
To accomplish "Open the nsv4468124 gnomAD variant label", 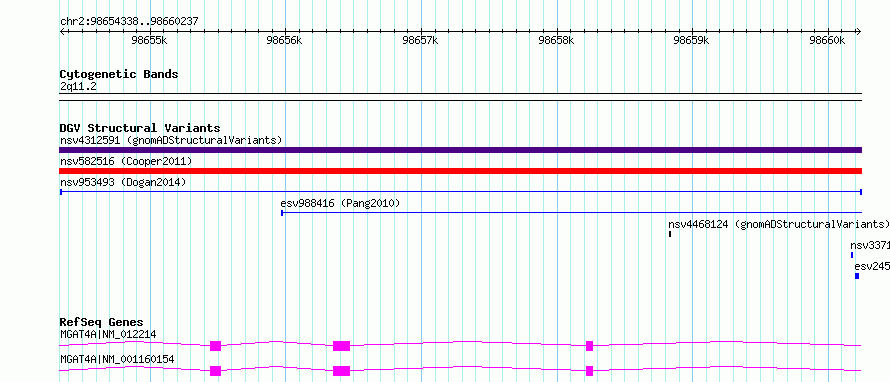I will pos(779,224).
